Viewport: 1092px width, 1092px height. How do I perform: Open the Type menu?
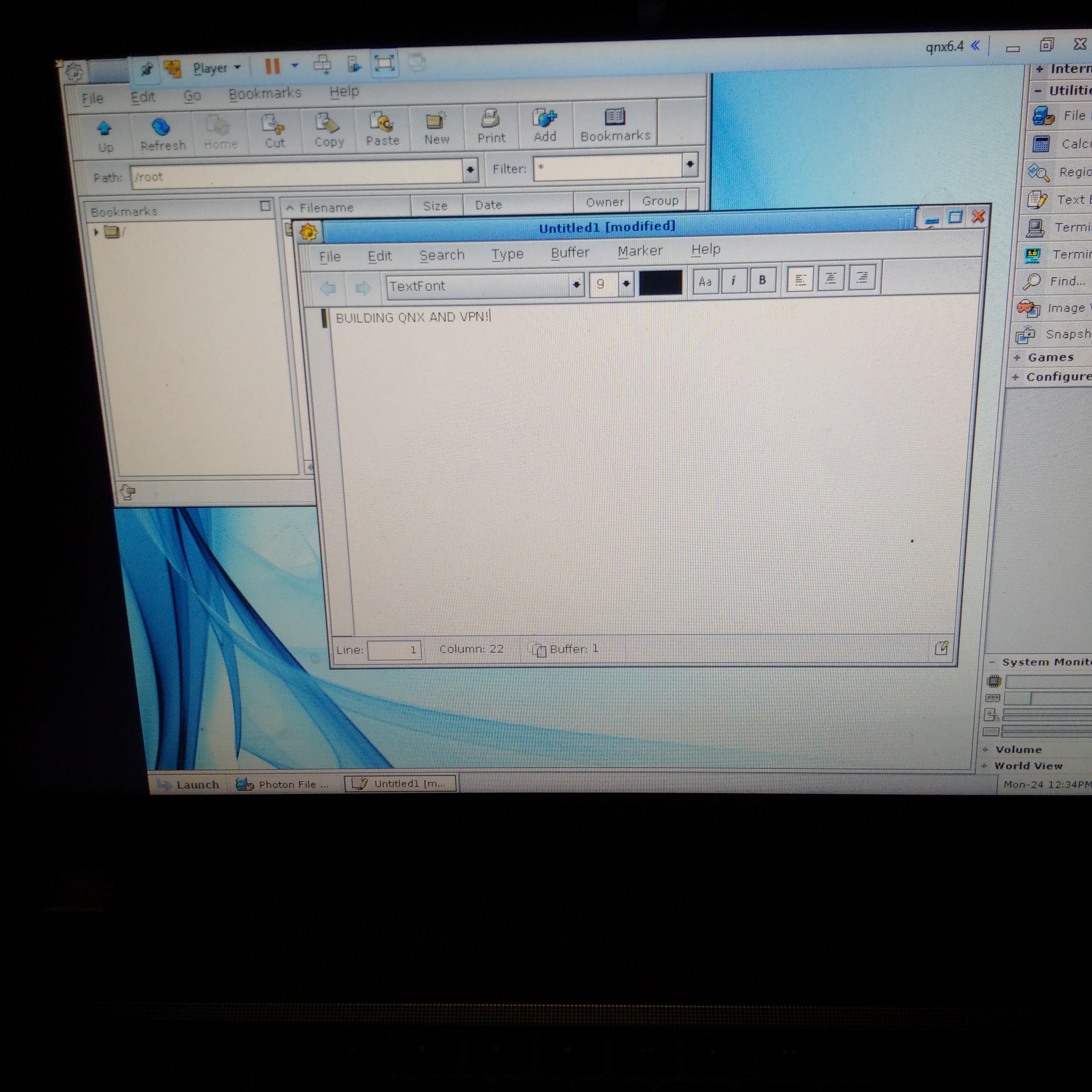pyautogui.click(x=507, y=254)
